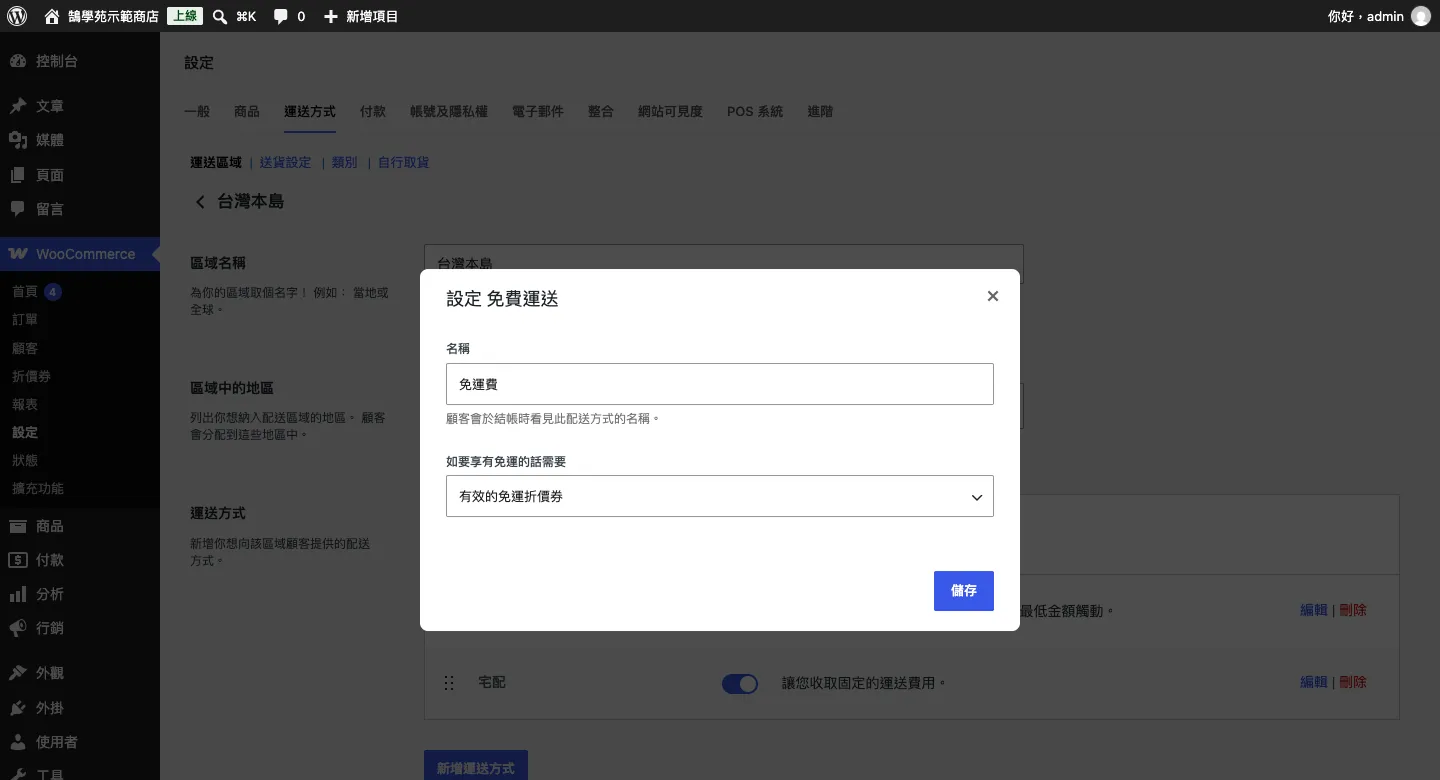Viewport: 1440px width, 780px height.
Task: Click the plus icon for 新增項目
Action: (331, 16)
